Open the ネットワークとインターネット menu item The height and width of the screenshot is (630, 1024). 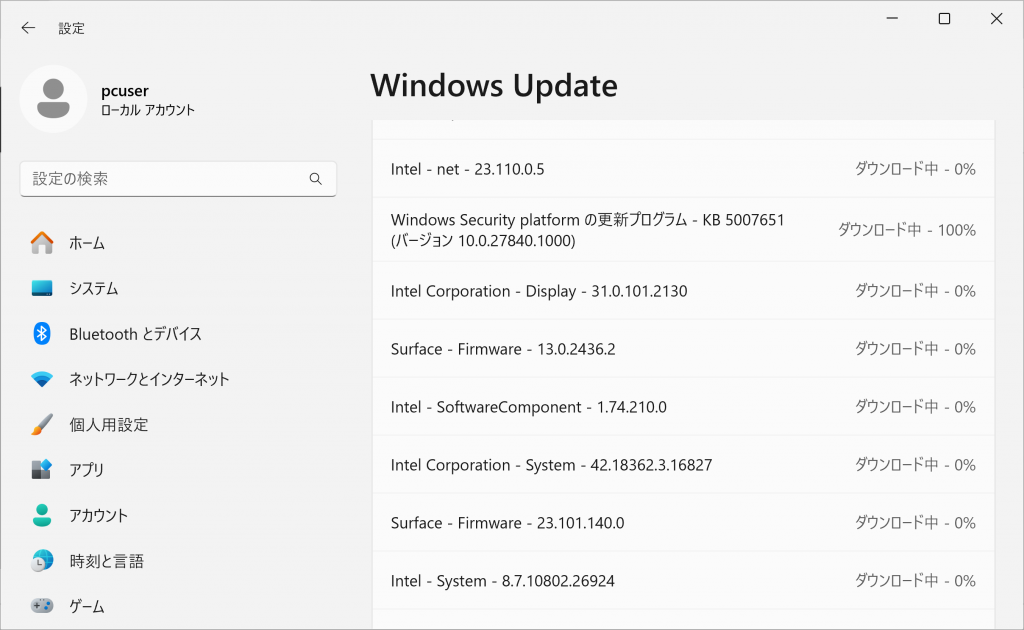pyautogui.click(x=149, y=379)
